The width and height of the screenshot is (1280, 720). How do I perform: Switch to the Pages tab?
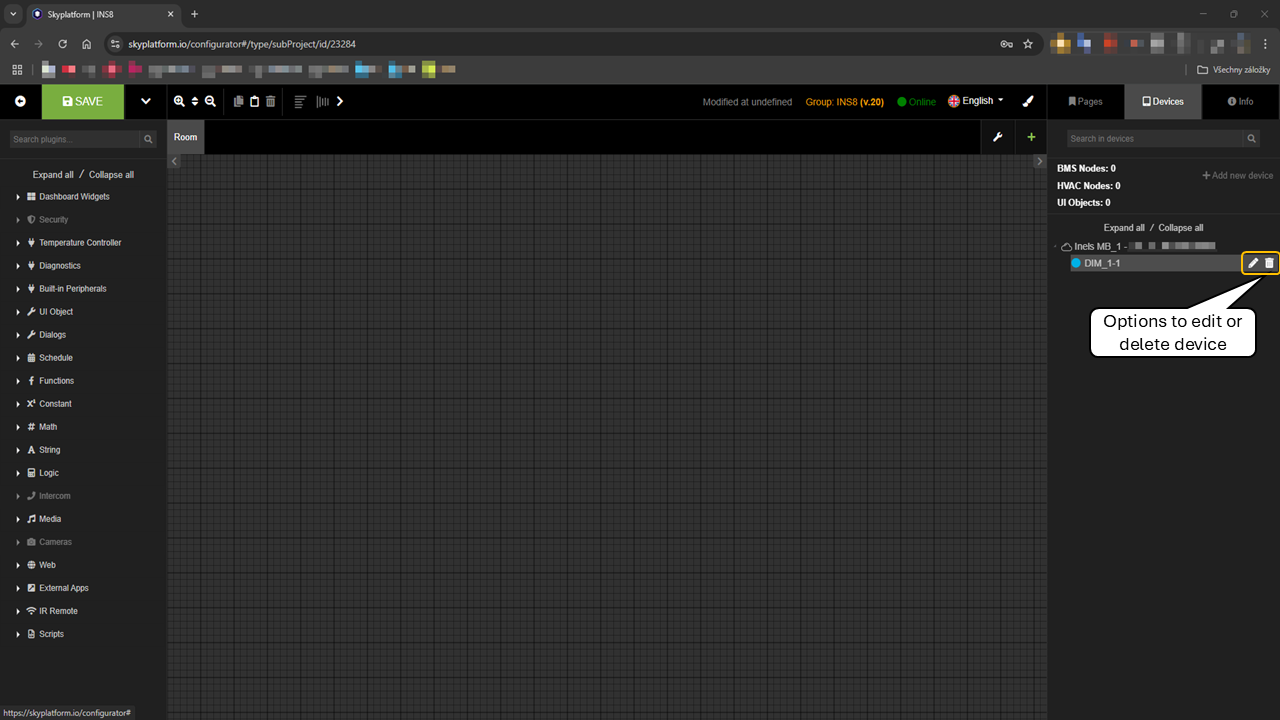[x=1085, y=101]
